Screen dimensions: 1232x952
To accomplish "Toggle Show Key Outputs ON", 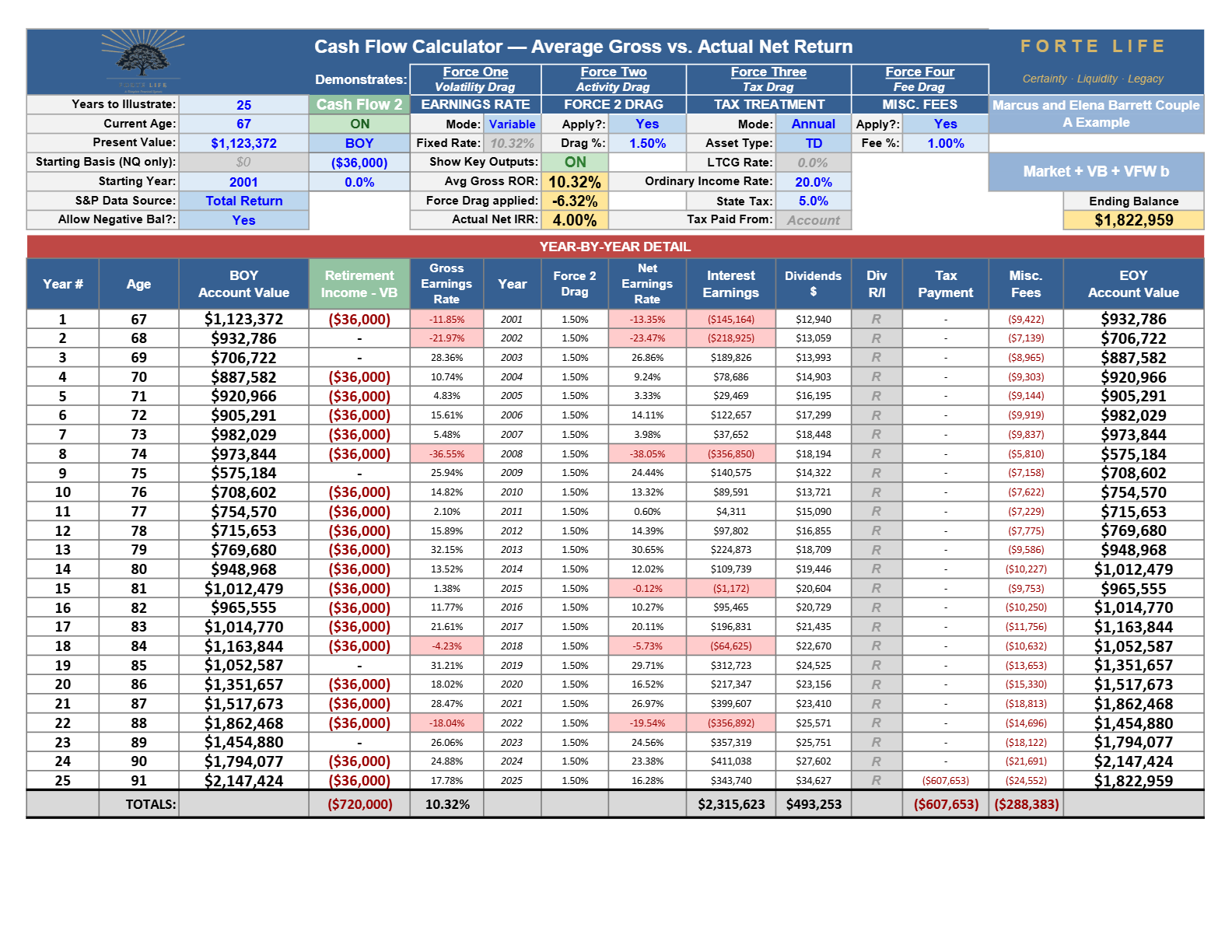I will (575, 162).
